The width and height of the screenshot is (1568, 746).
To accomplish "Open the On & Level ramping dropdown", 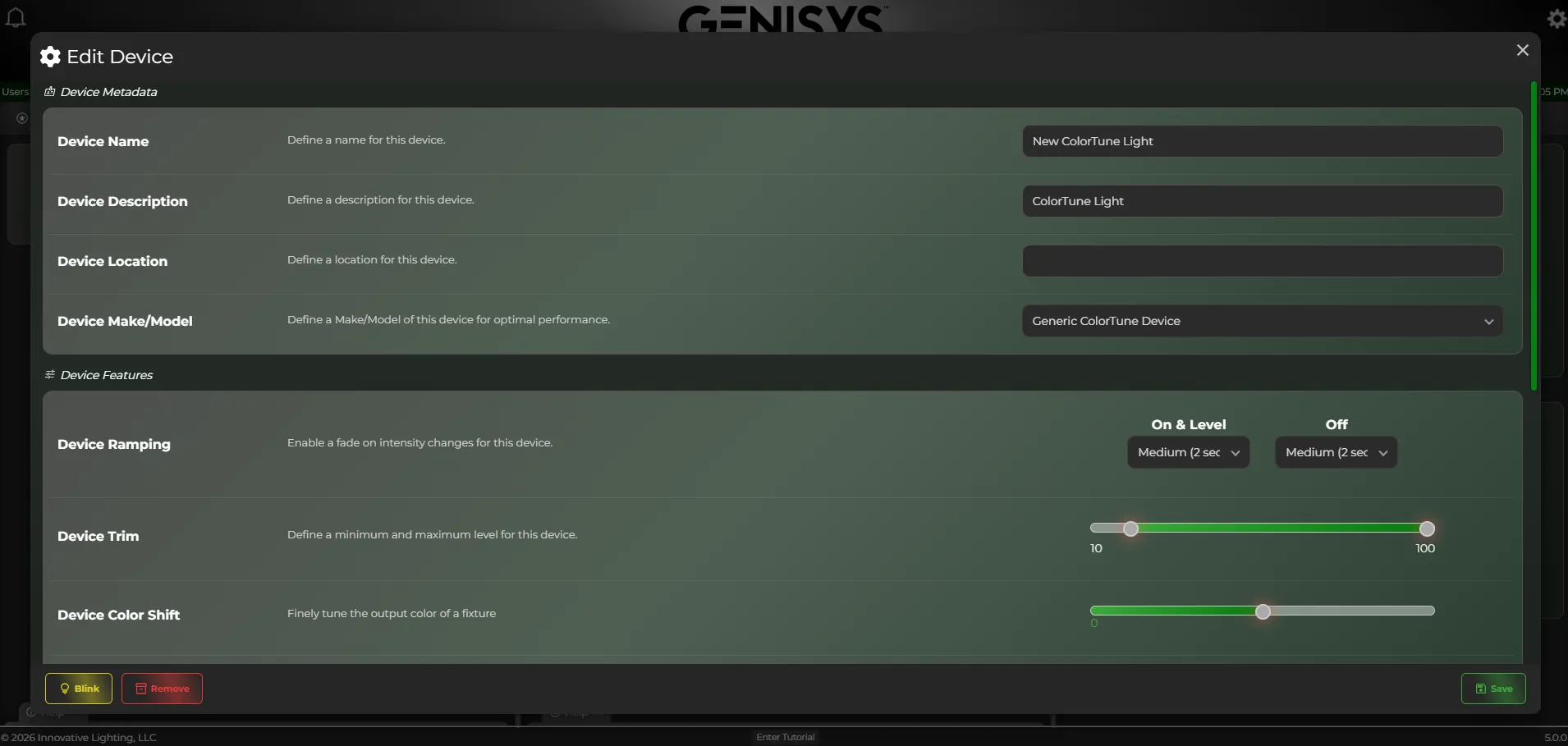I will [1189, 452].
